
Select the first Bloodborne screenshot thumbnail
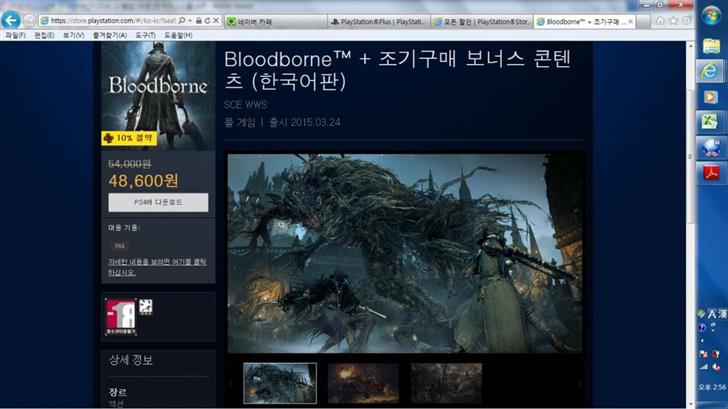click(x=280, y=383)
